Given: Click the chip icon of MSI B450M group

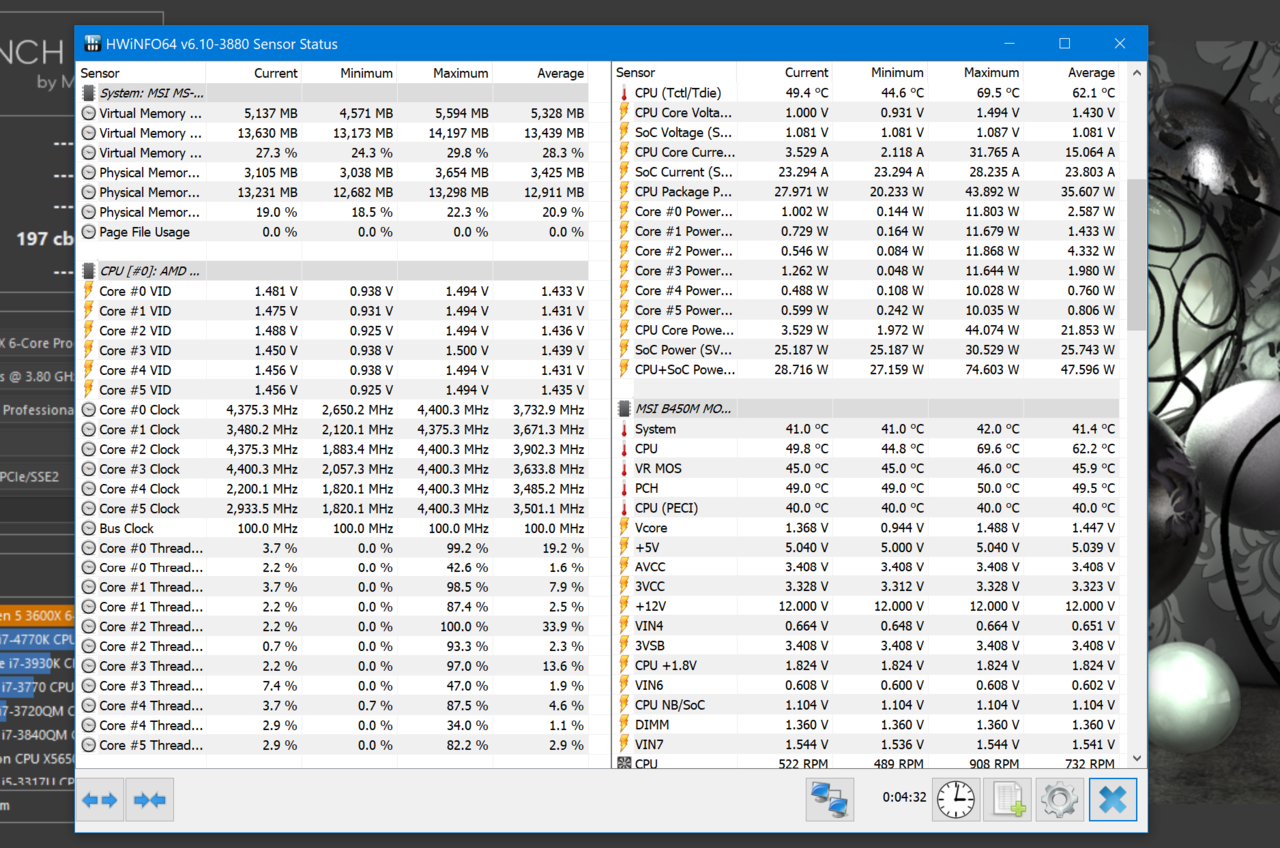Looking at the screenshot, I should pyautogui.click(x=624, y=409).
